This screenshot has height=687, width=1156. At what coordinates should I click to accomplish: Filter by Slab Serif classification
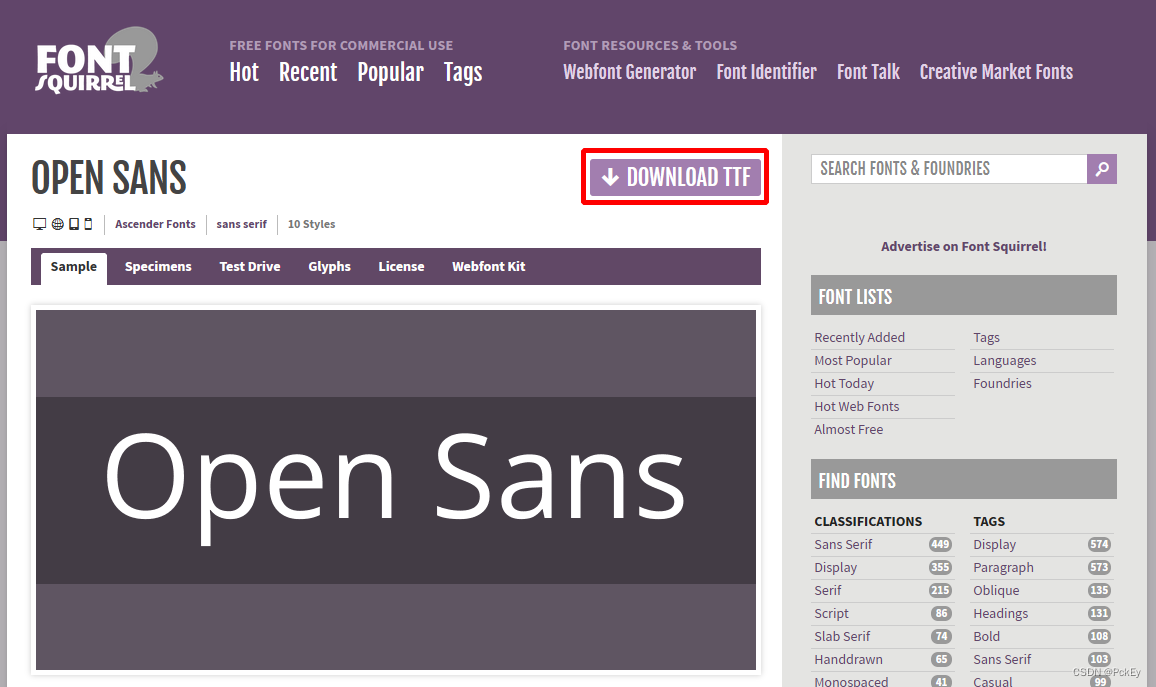pyautogui.click(x=843, y=636)
